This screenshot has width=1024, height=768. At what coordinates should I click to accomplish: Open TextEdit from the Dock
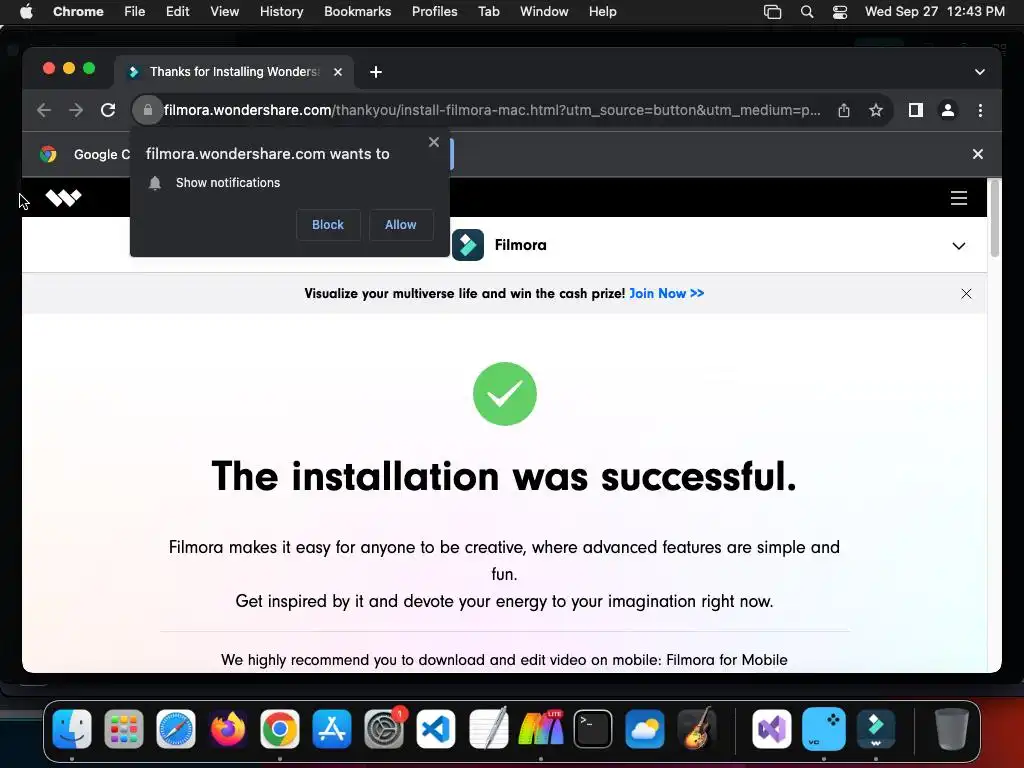point(488,727)
